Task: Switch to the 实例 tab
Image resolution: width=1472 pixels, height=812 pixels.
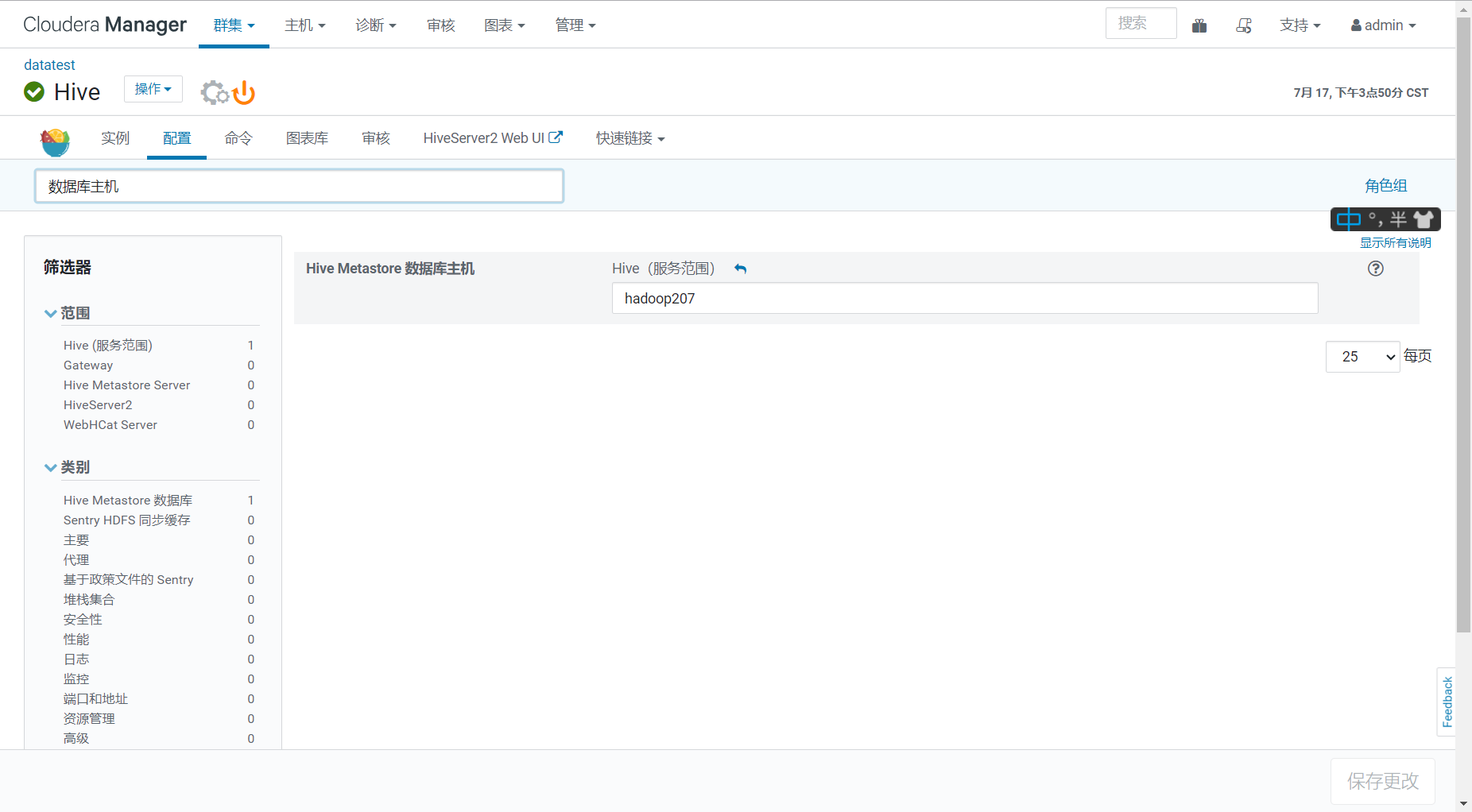Action: click(115, 138)
